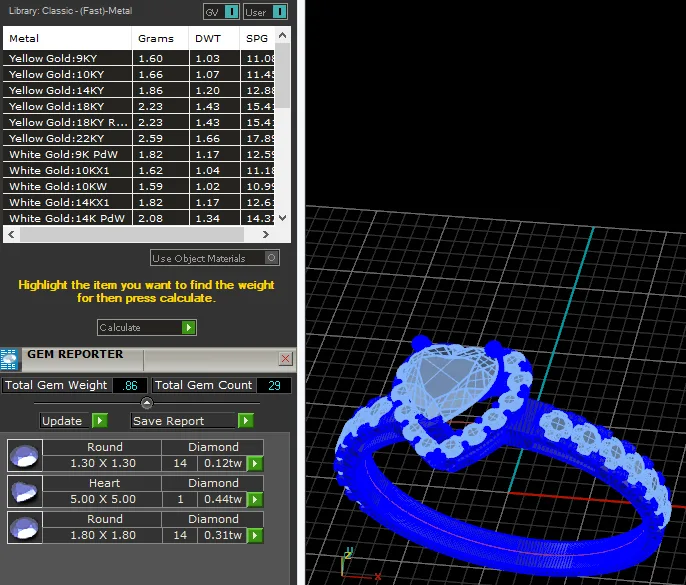Select the heart gem thumbnail
This screenshot has width=686, height=585.
coord(25,491)
